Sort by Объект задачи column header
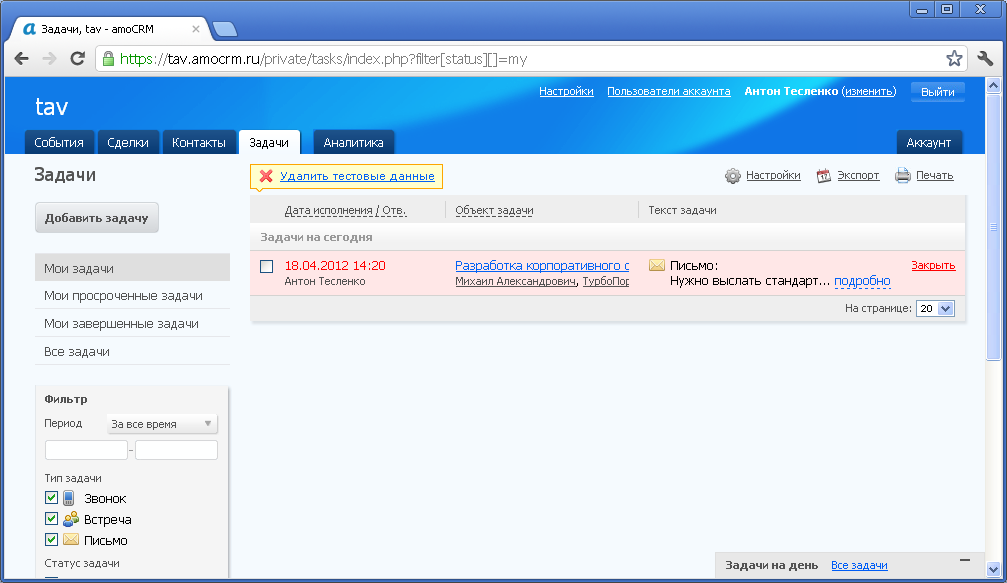Image resolution: width=1007 pixels, height=583 pixels. coord(495,210)
